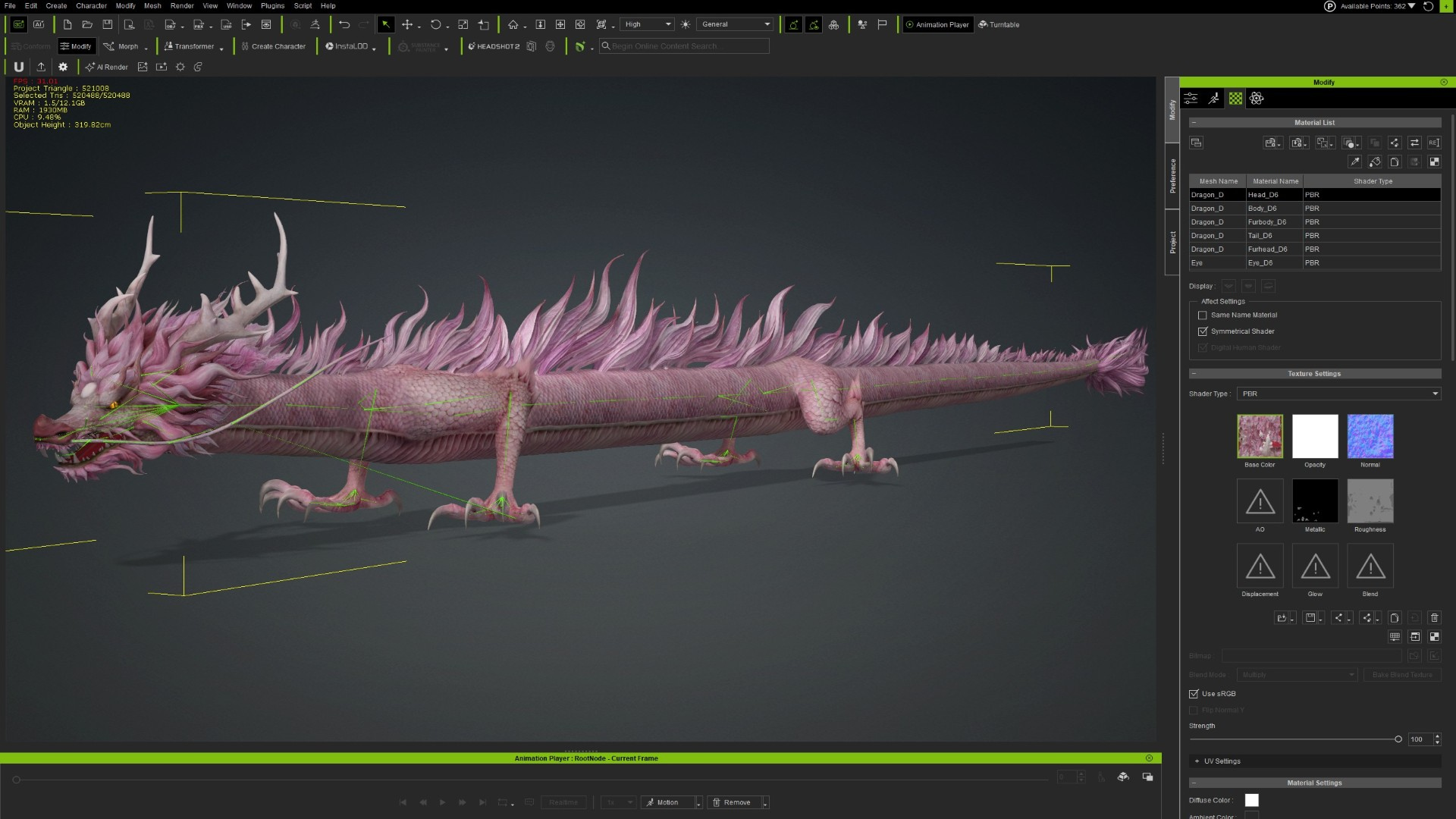
Task: Click the Home camera view icon
Action: (513, 24)
